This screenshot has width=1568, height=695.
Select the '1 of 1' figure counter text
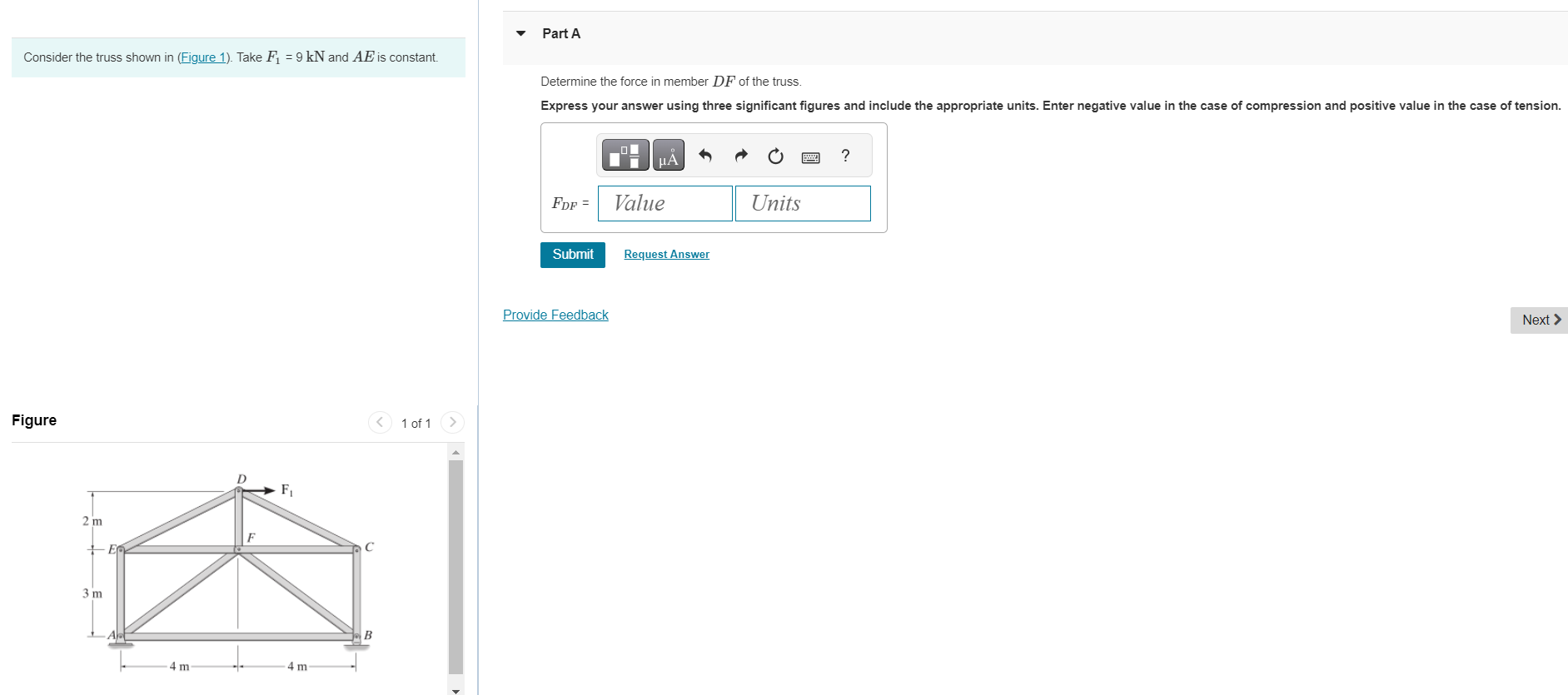pyautogui.click(x=416, y=423)
